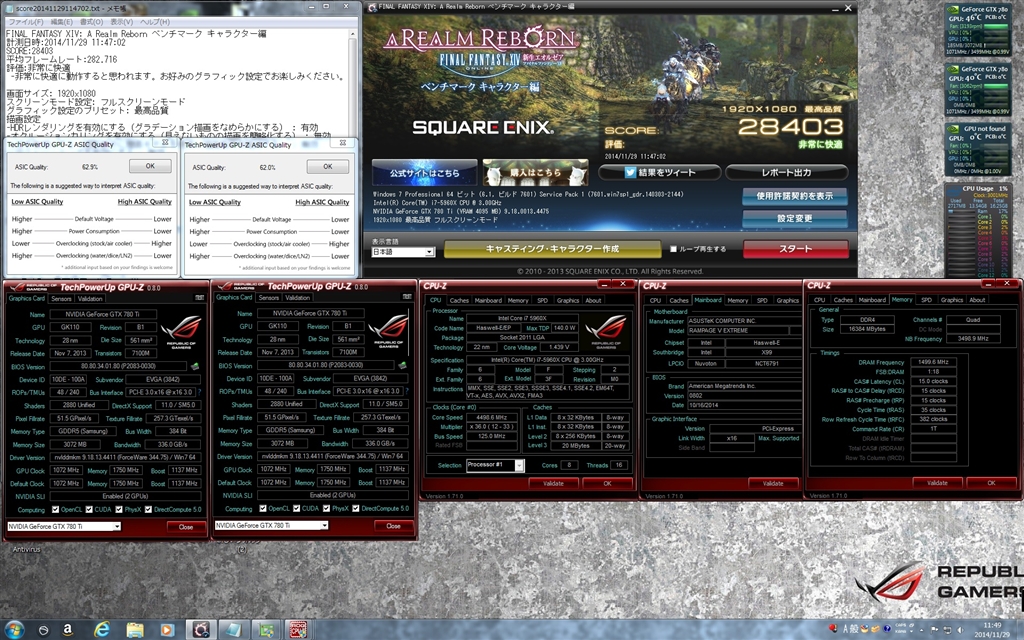Toggle CUDA checkbox in left GPU-Z window
The width and height of the screenshot is (1024, 640).
89,509
